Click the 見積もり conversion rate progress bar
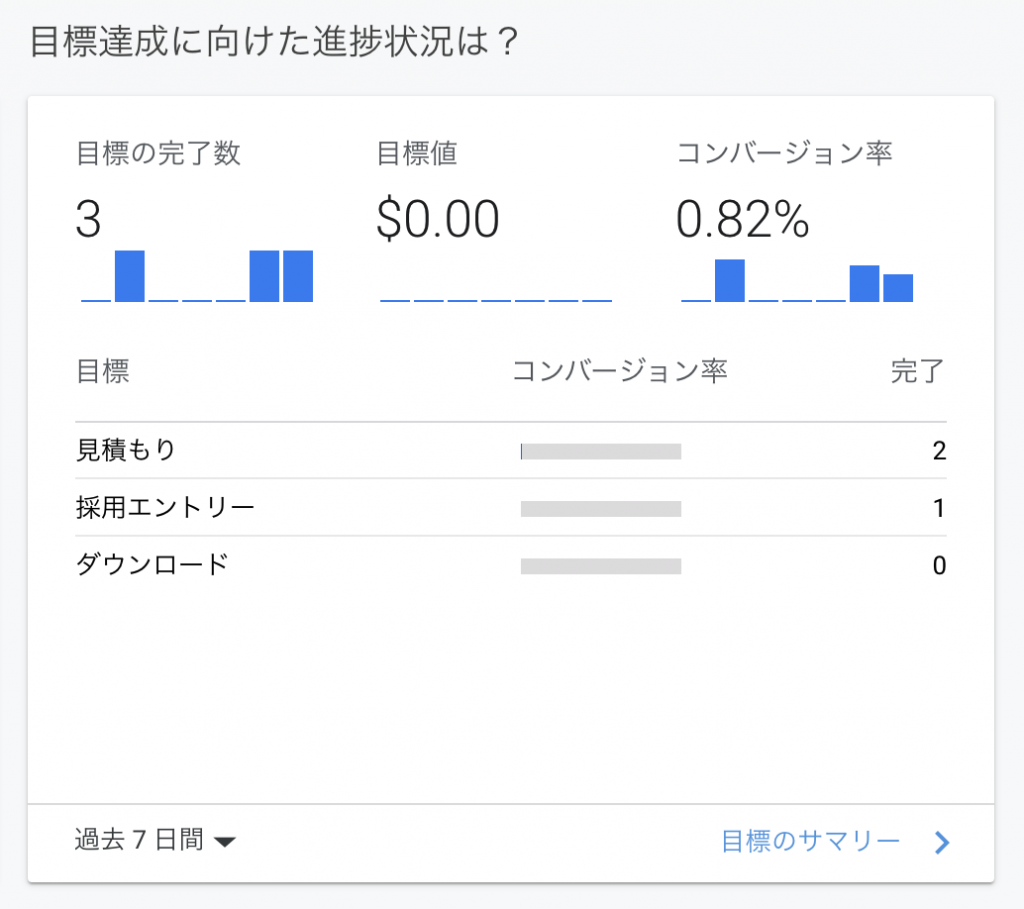 tap(601, 452)
